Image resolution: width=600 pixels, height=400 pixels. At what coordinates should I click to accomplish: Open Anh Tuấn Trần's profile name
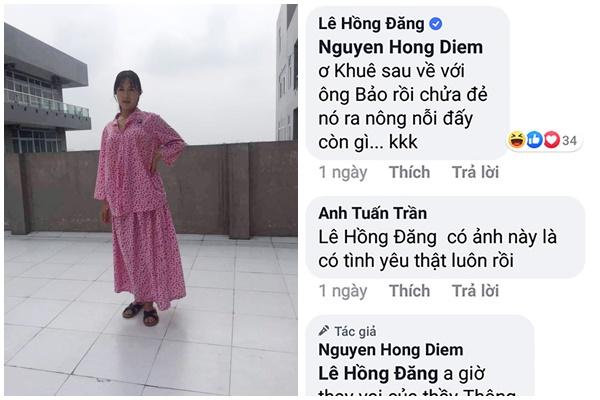tap(373, 213)
